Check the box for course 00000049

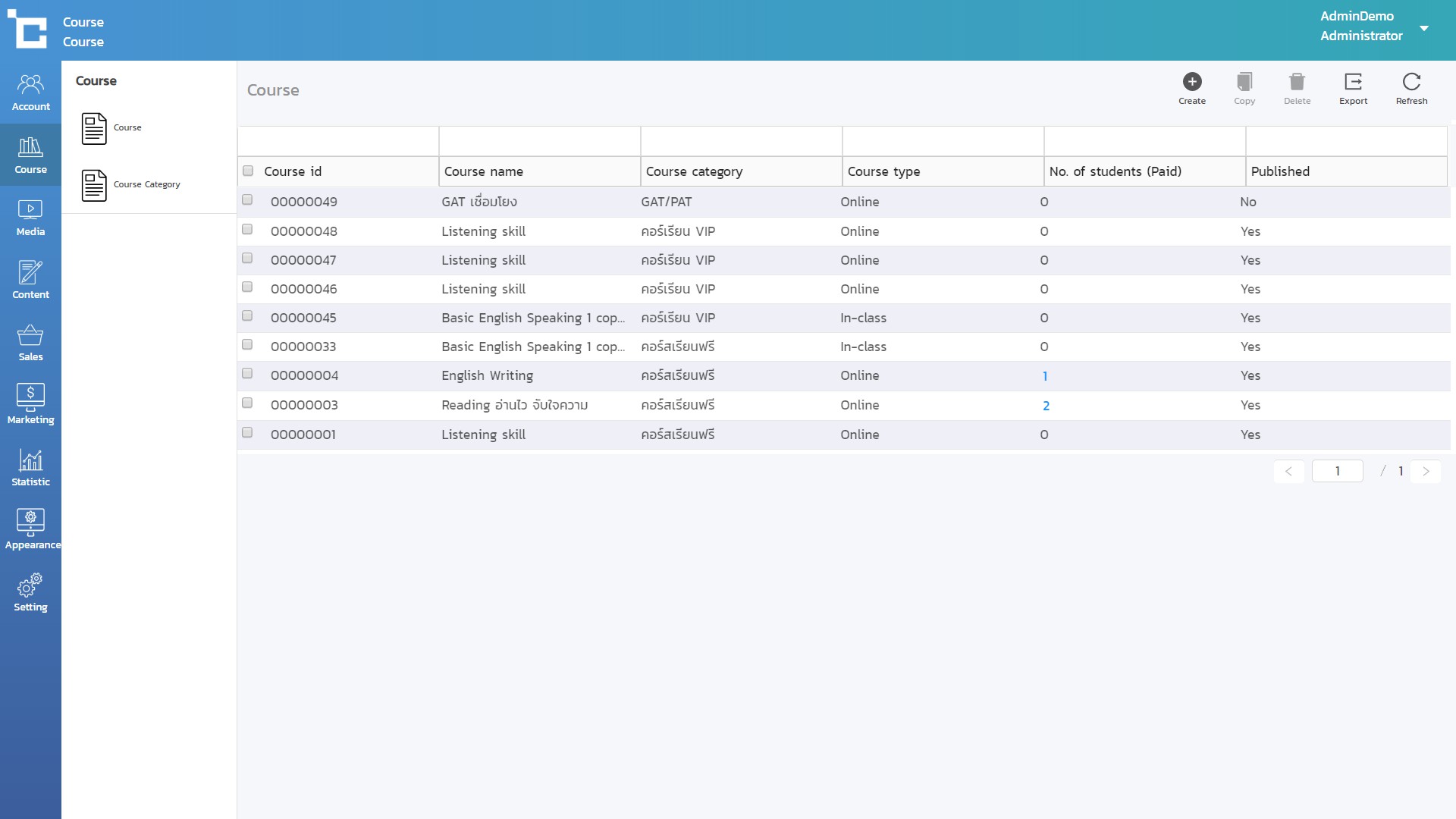pos(247,200)
